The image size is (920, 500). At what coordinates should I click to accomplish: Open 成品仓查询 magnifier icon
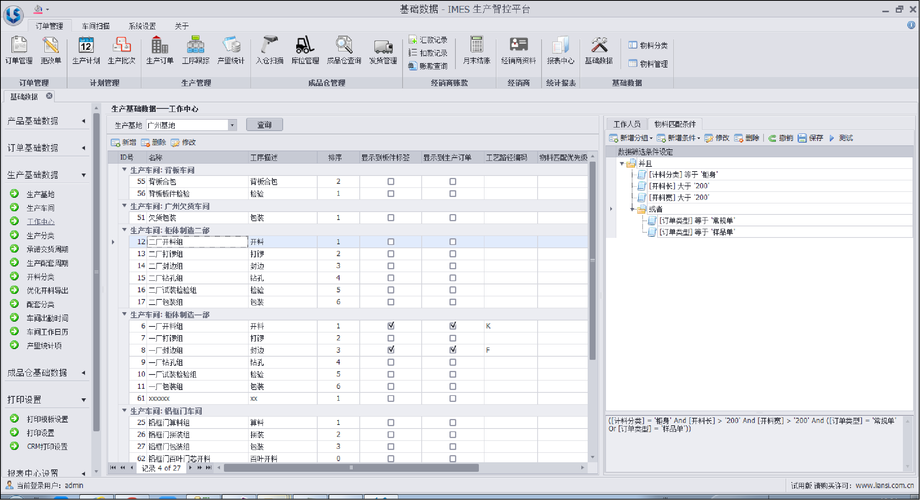344,50
